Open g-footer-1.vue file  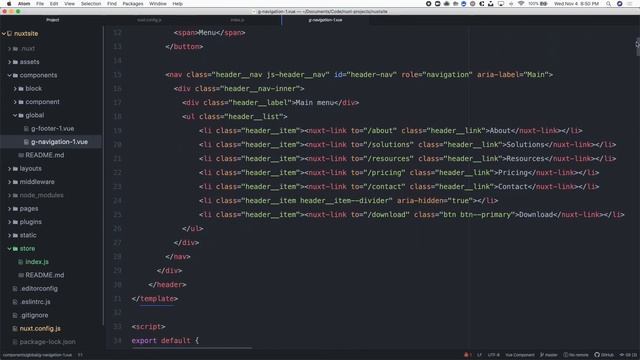[x=52, y=129]
